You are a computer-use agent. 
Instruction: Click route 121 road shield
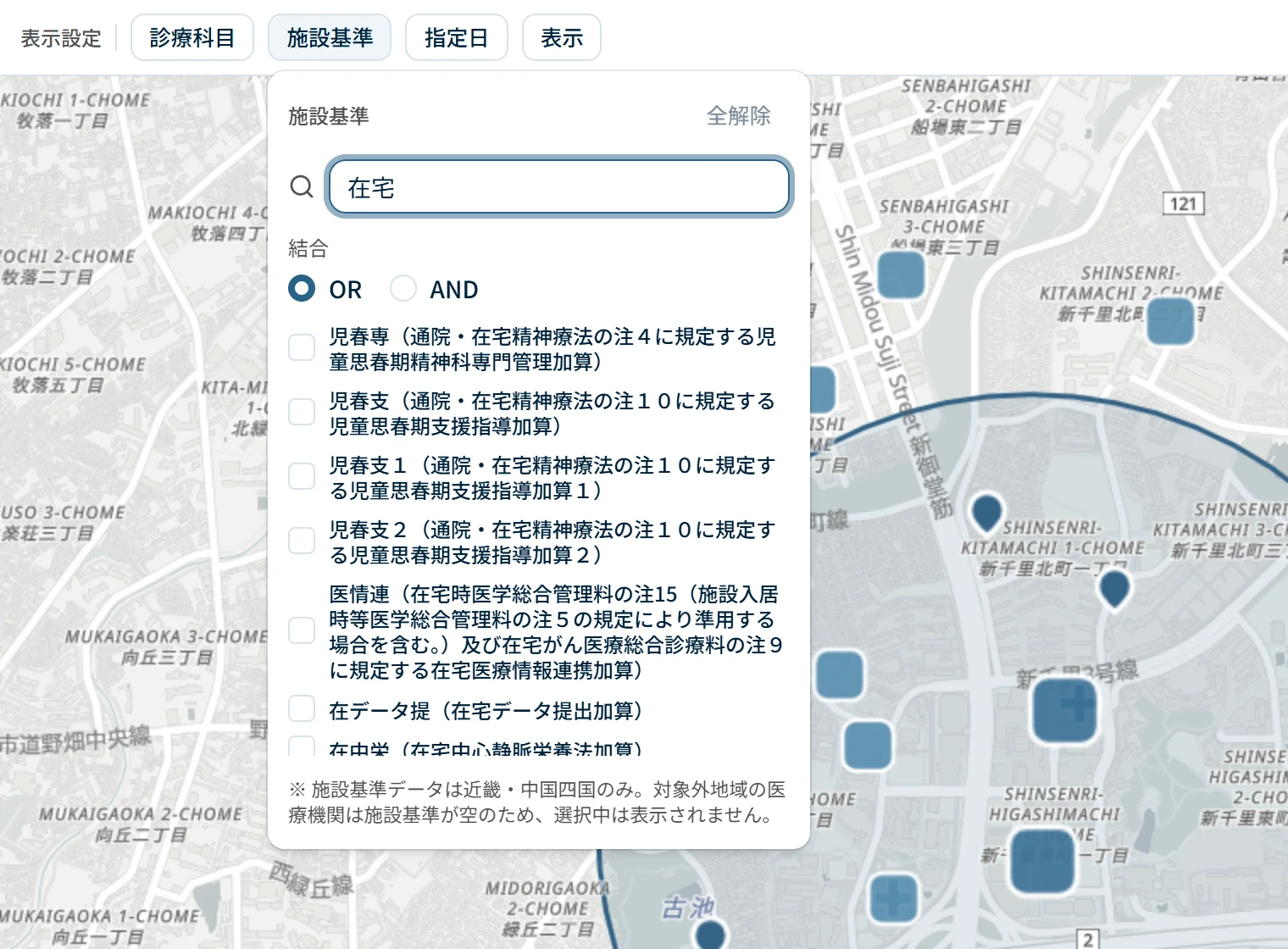pos(1182,203)
